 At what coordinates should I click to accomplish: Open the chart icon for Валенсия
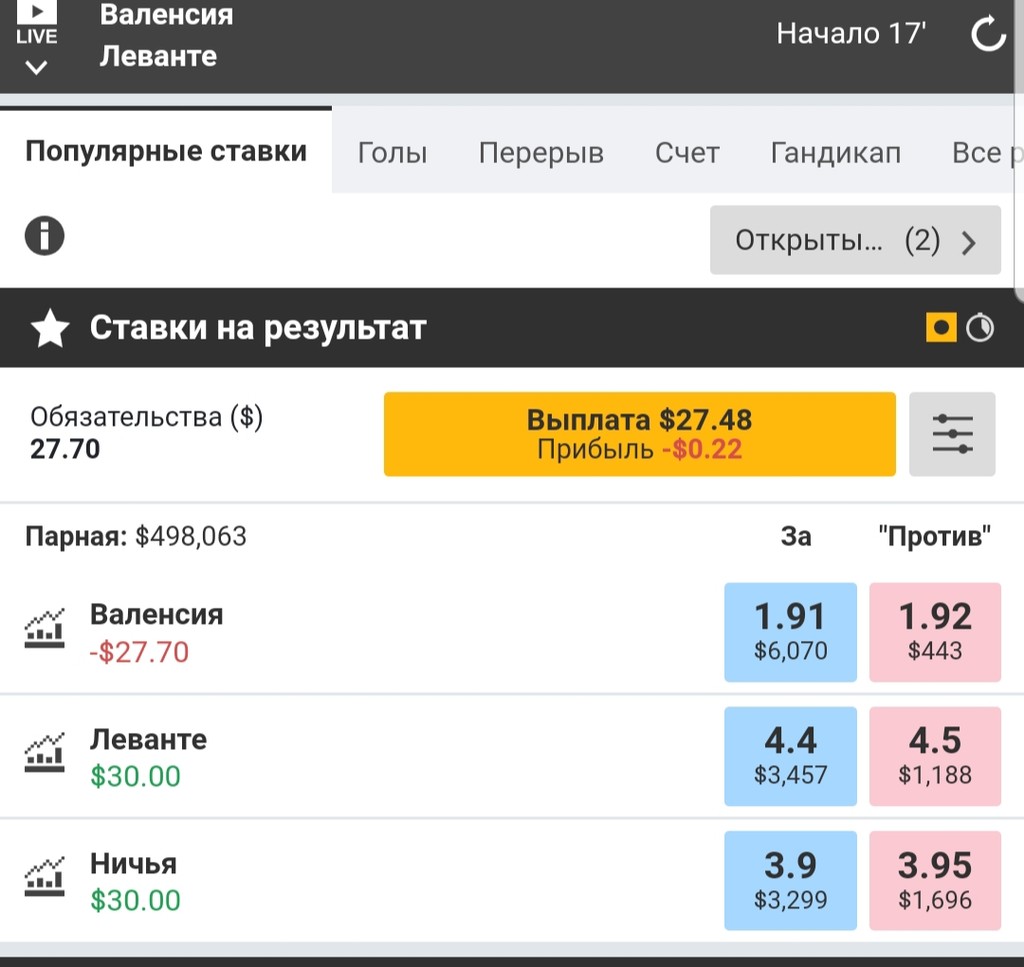click(44, 628)
